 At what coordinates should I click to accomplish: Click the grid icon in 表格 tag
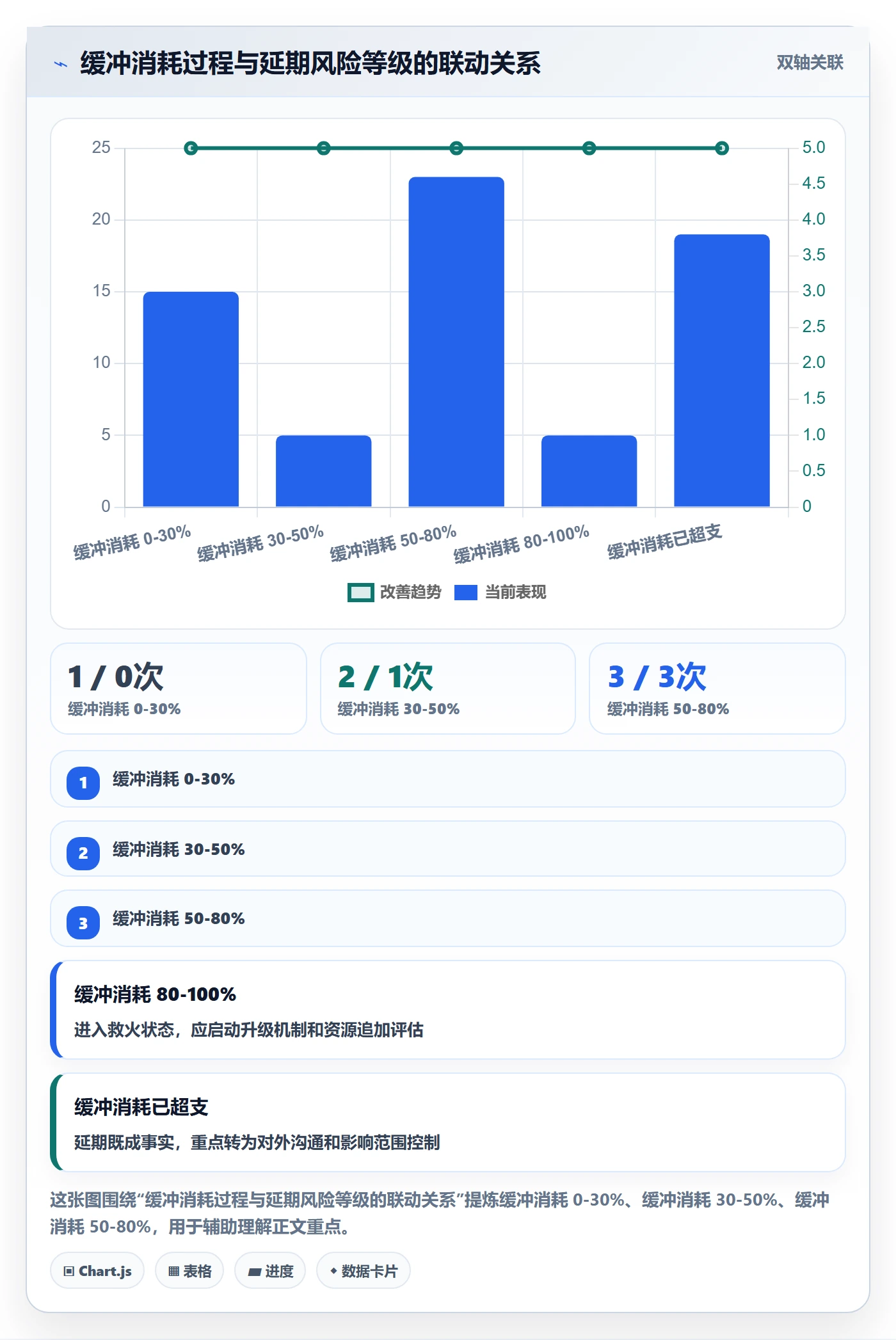(x=173, y=1272)
